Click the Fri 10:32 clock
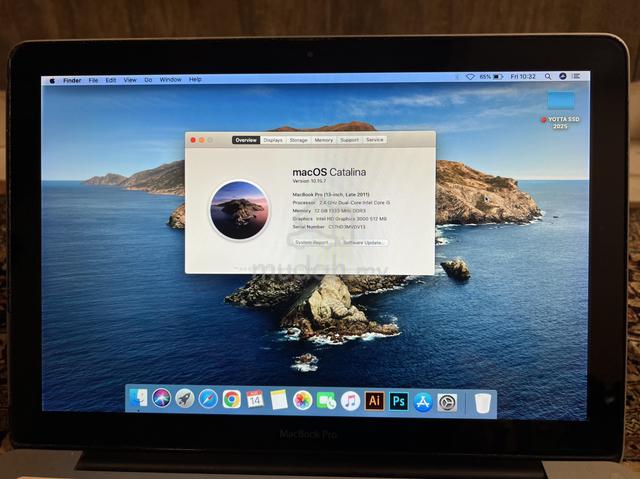Viewport: 640px width, 479px height. point(523,76)
